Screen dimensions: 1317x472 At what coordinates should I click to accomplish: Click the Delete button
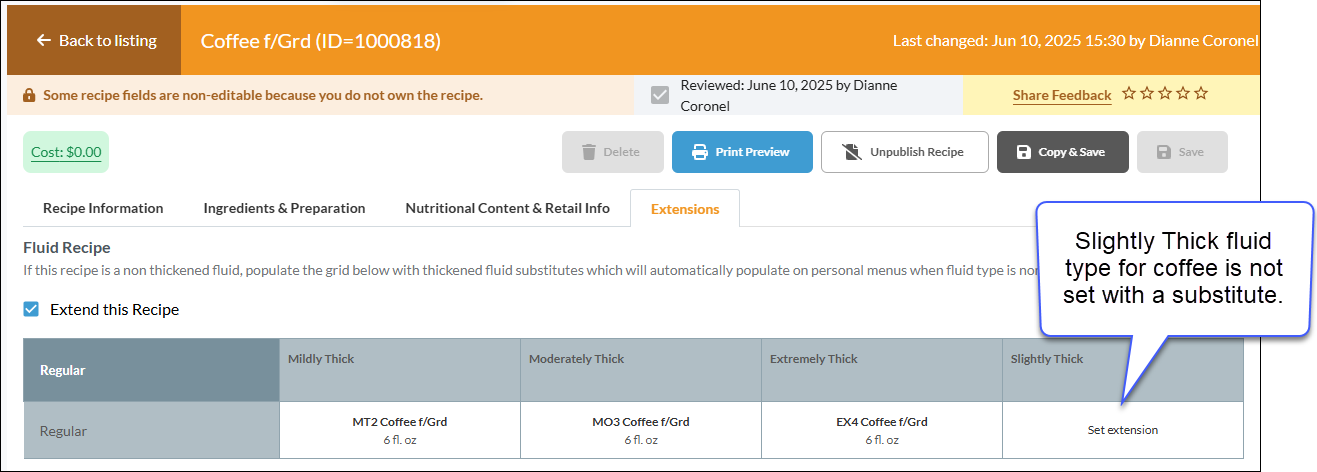(x=613, y=152)
